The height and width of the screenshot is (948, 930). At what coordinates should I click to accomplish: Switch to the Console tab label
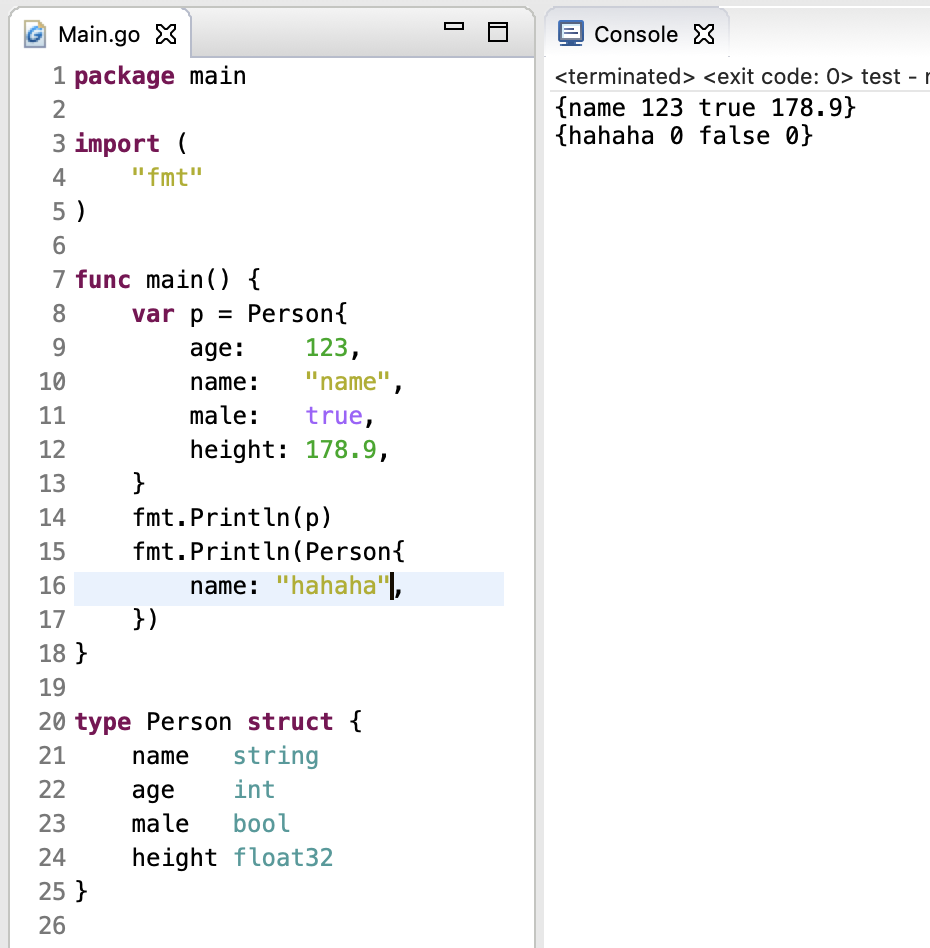635,34
